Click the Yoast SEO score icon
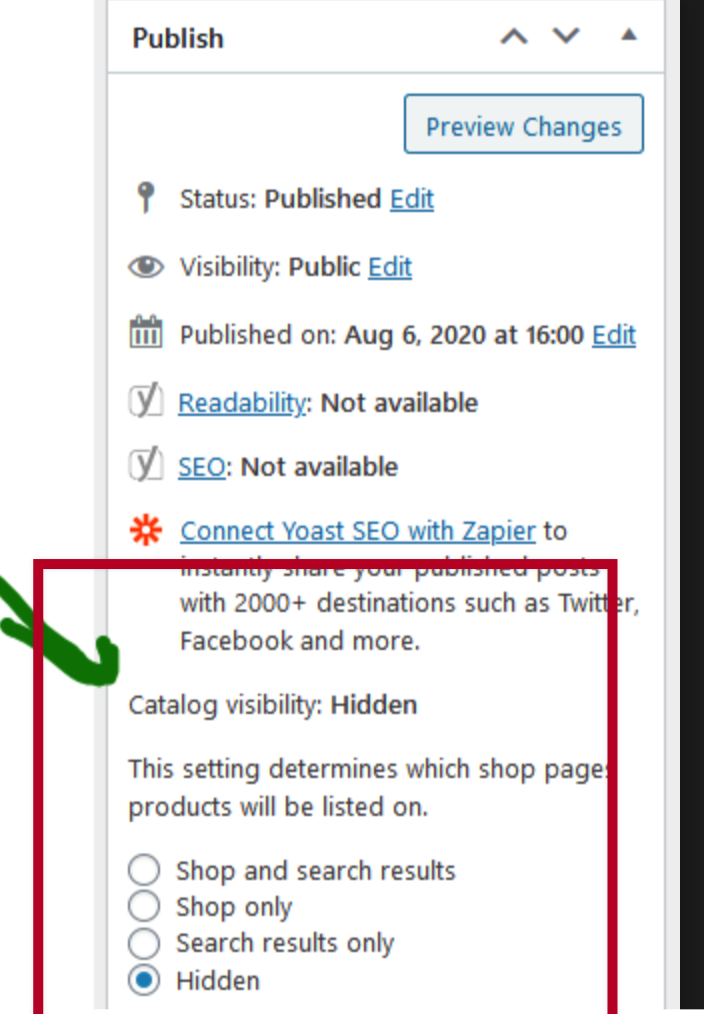The width and height of the screenshot is (704, 1014). [146, 465]
